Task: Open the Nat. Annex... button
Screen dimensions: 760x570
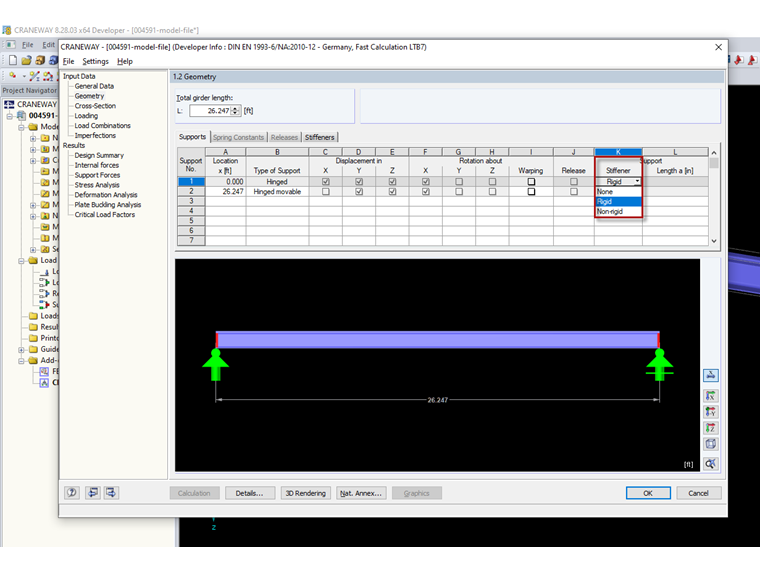Action: pos(361,493)
